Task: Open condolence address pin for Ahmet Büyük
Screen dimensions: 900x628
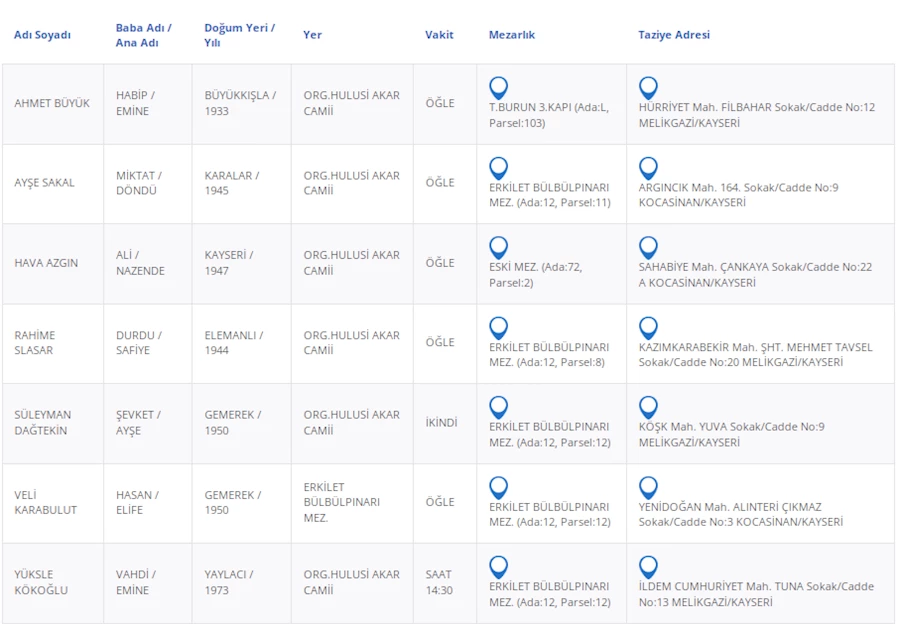Action: (x=648, y=88)
